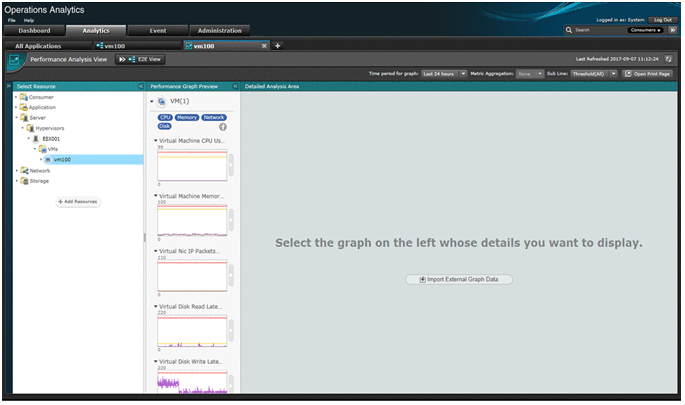Click the Add Resources button

tap(78, 202)
